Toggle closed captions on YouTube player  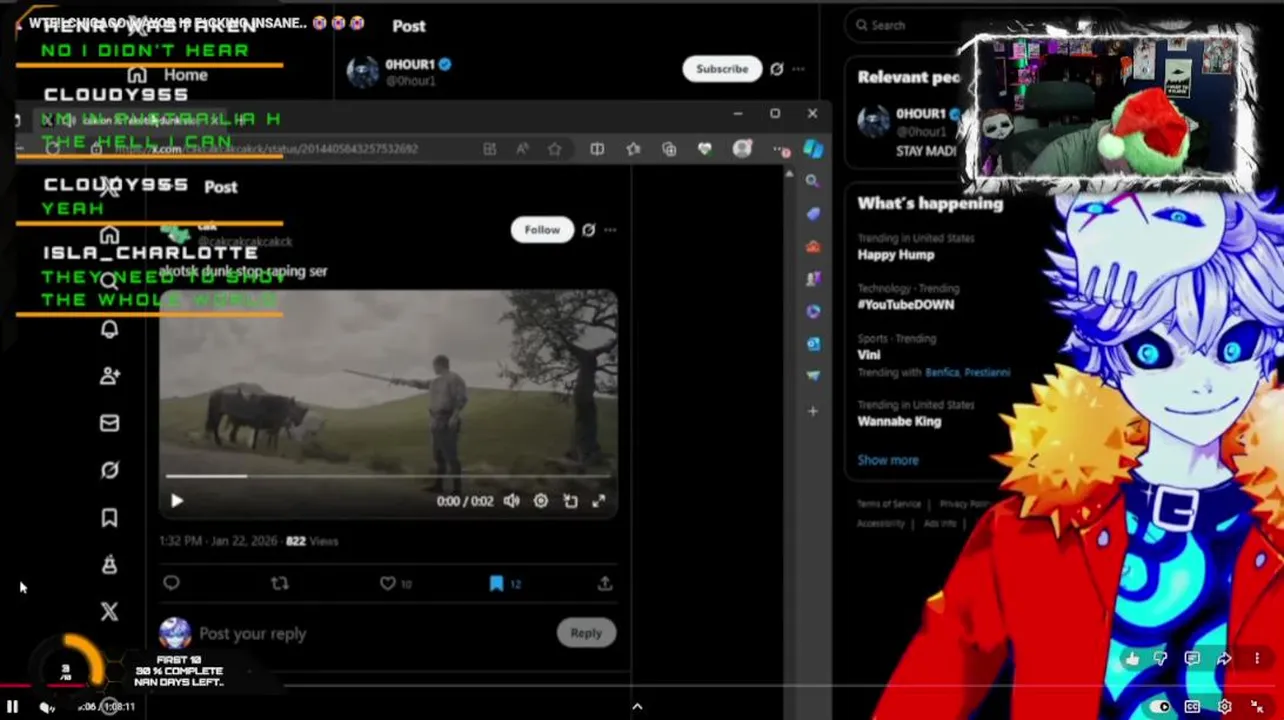[1192, 707]
